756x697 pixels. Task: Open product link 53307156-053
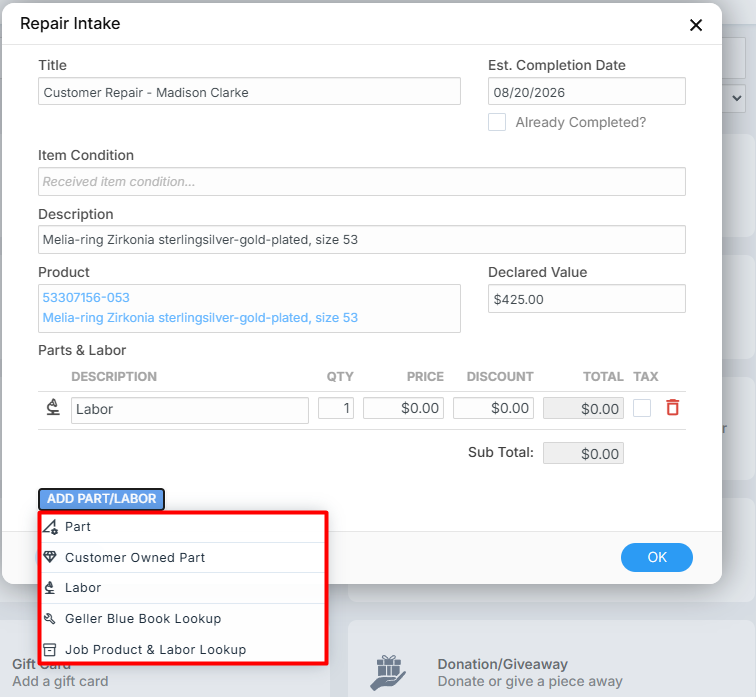[86, 297]
